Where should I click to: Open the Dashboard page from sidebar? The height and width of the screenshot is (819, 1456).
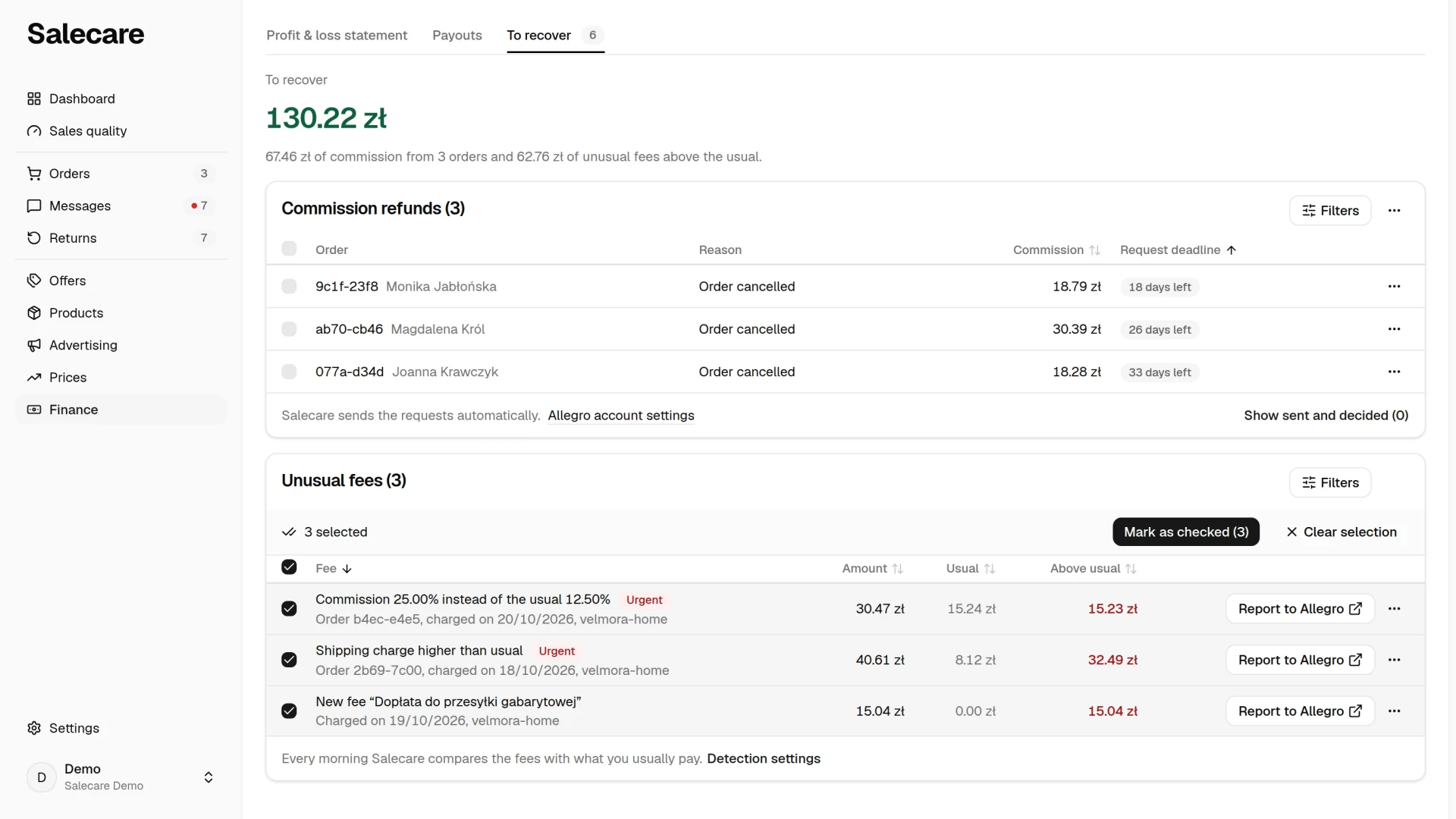point(121,99)
